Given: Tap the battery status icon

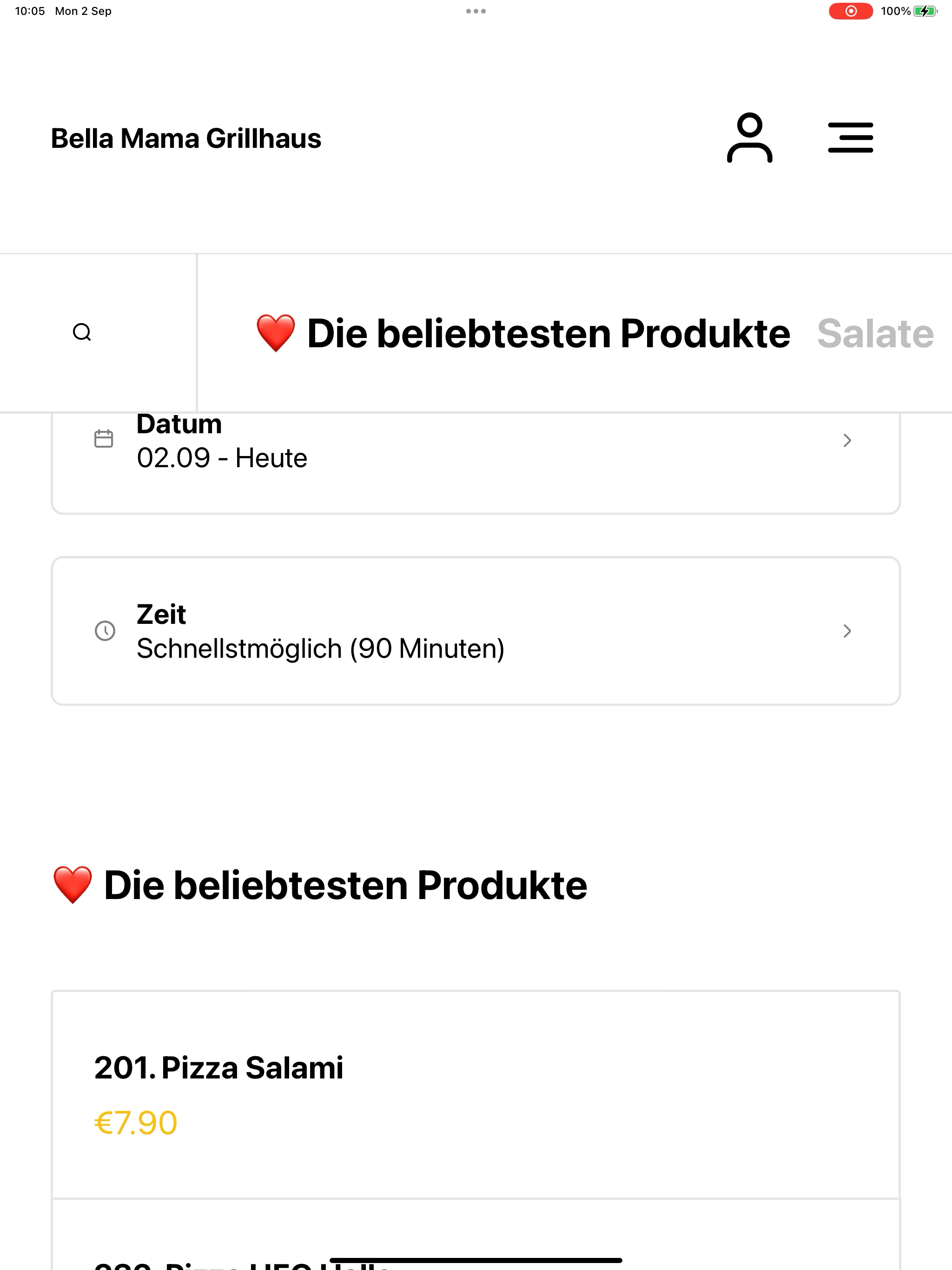Looking at the screenshot, I should coord(925,11).
